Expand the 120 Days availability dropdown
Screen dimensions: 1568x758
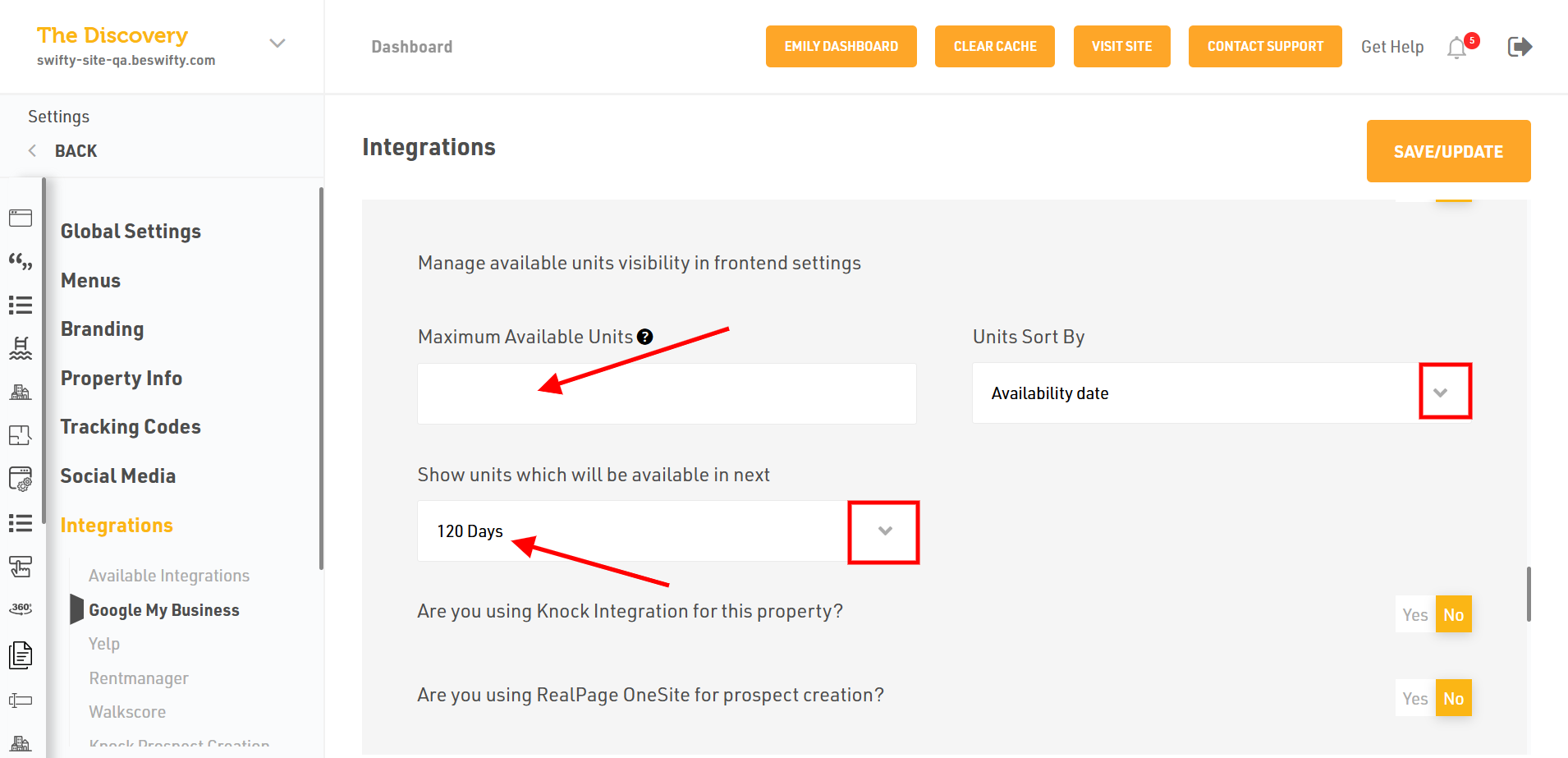[883, 531]
